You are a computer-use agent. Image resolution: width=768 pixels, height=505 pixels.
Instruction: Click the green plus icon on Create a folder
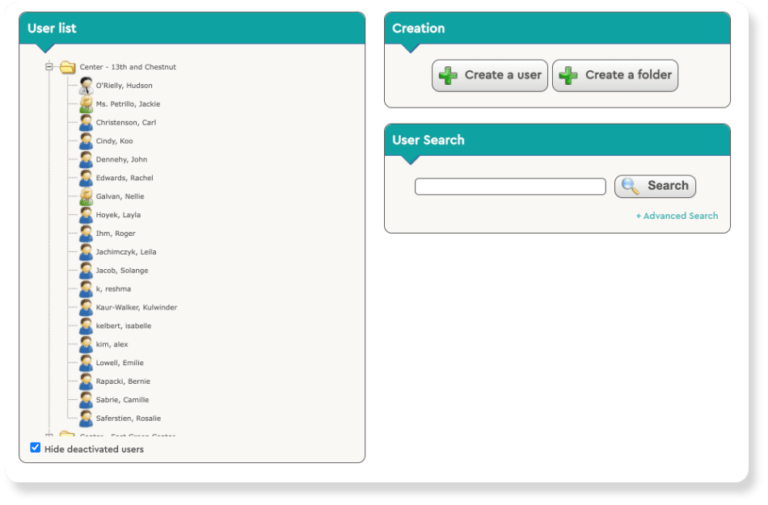(x=568, y=76)
